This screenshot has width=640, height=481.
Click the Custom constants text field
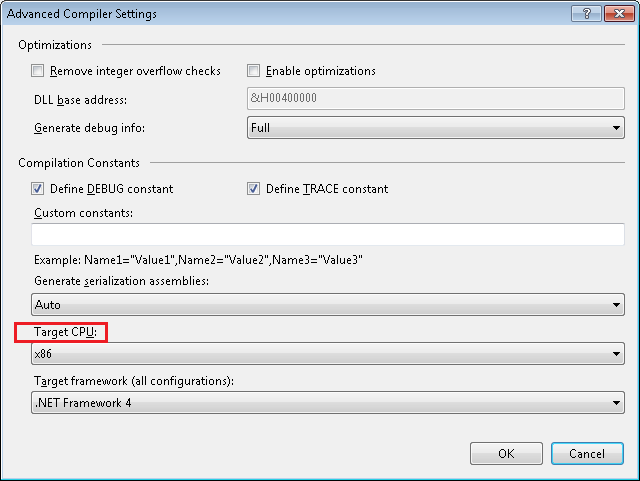[328, 235]
